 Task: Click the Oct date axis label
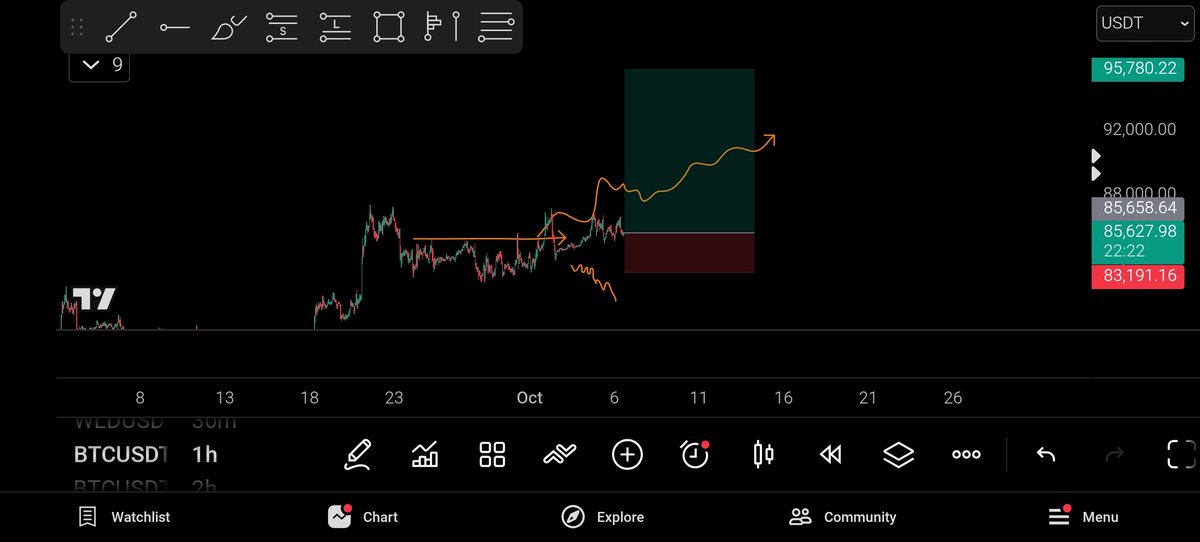pos(530,397)
